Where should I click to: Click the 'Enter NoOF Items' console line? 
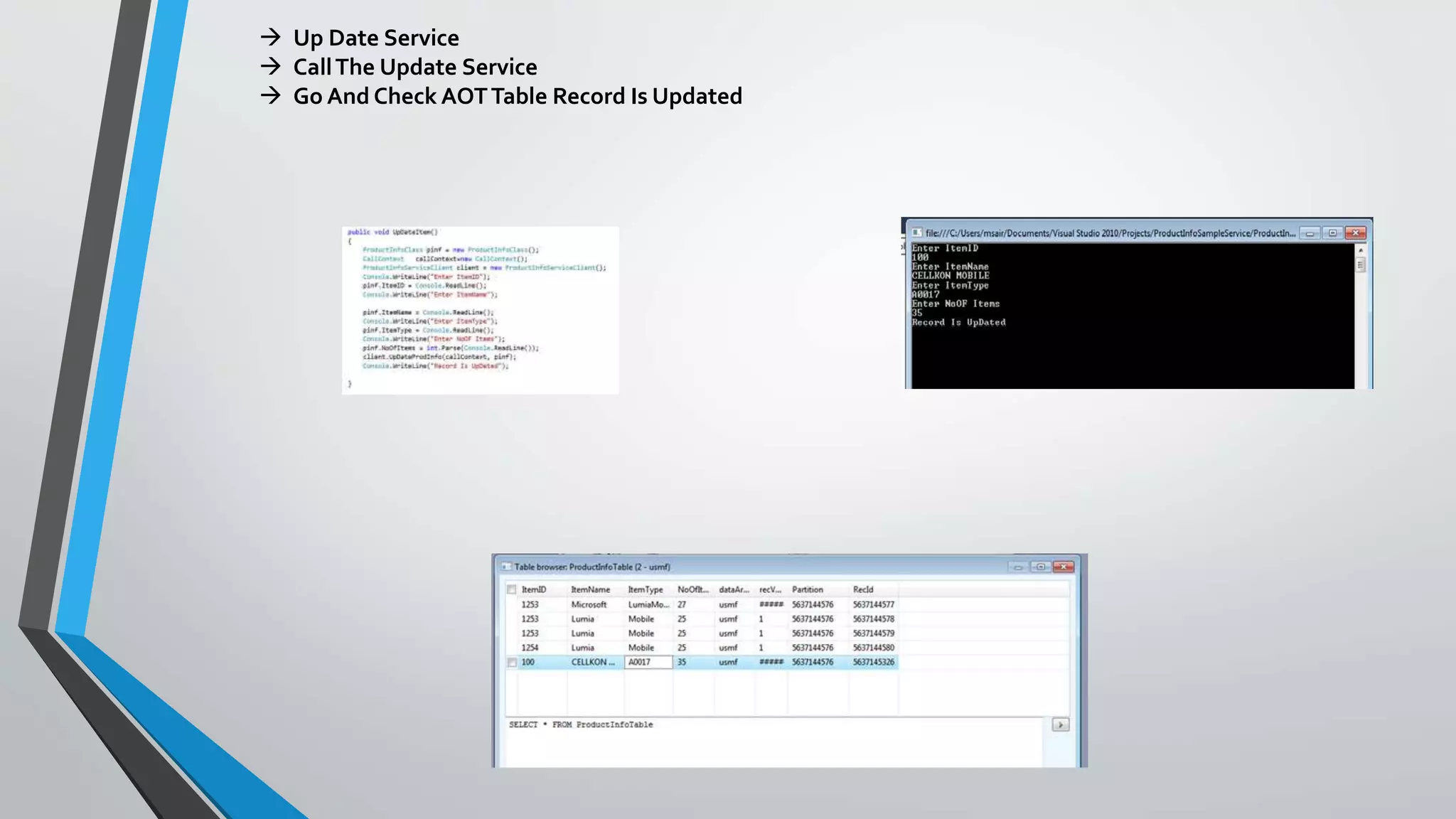click(x=955, y=304)
